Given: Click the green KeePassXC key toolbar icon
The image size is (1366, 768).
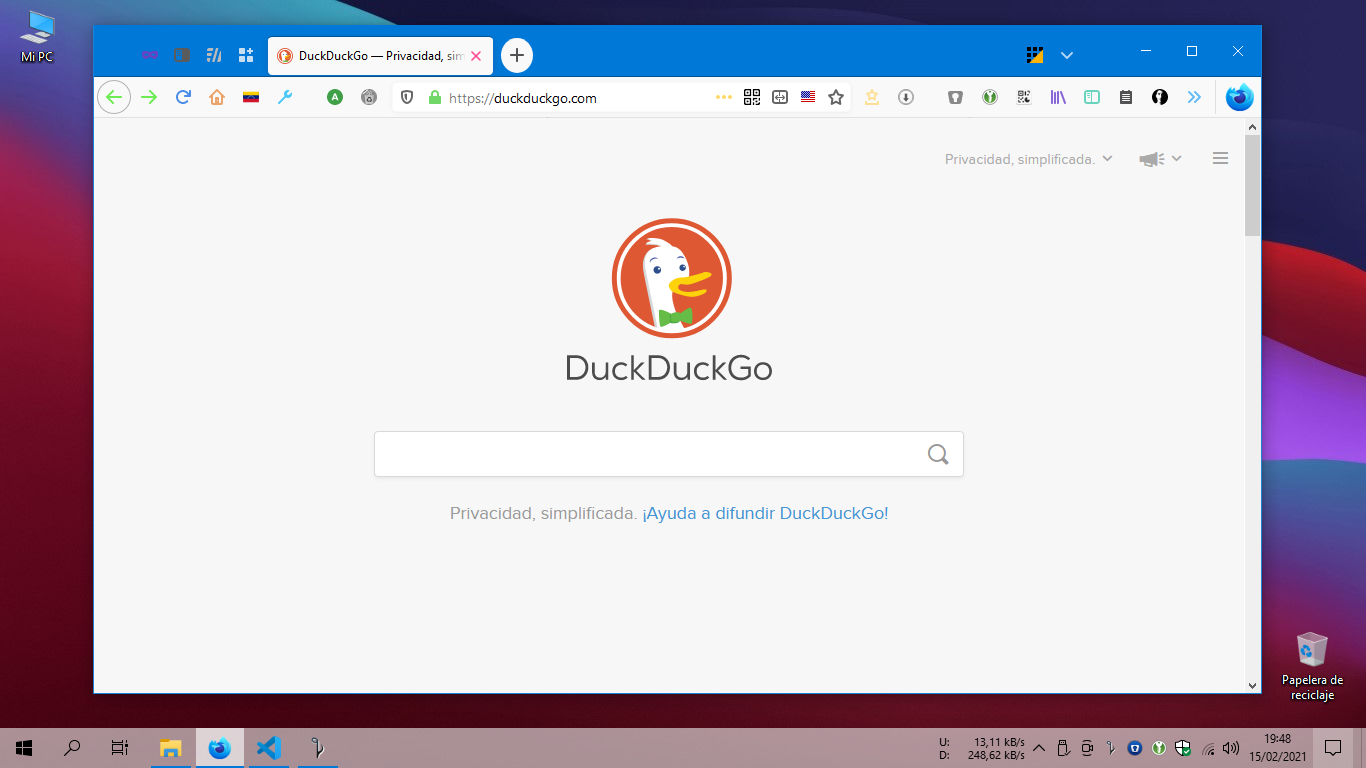Looking at the screenshot, I should (x=990, y=97).
